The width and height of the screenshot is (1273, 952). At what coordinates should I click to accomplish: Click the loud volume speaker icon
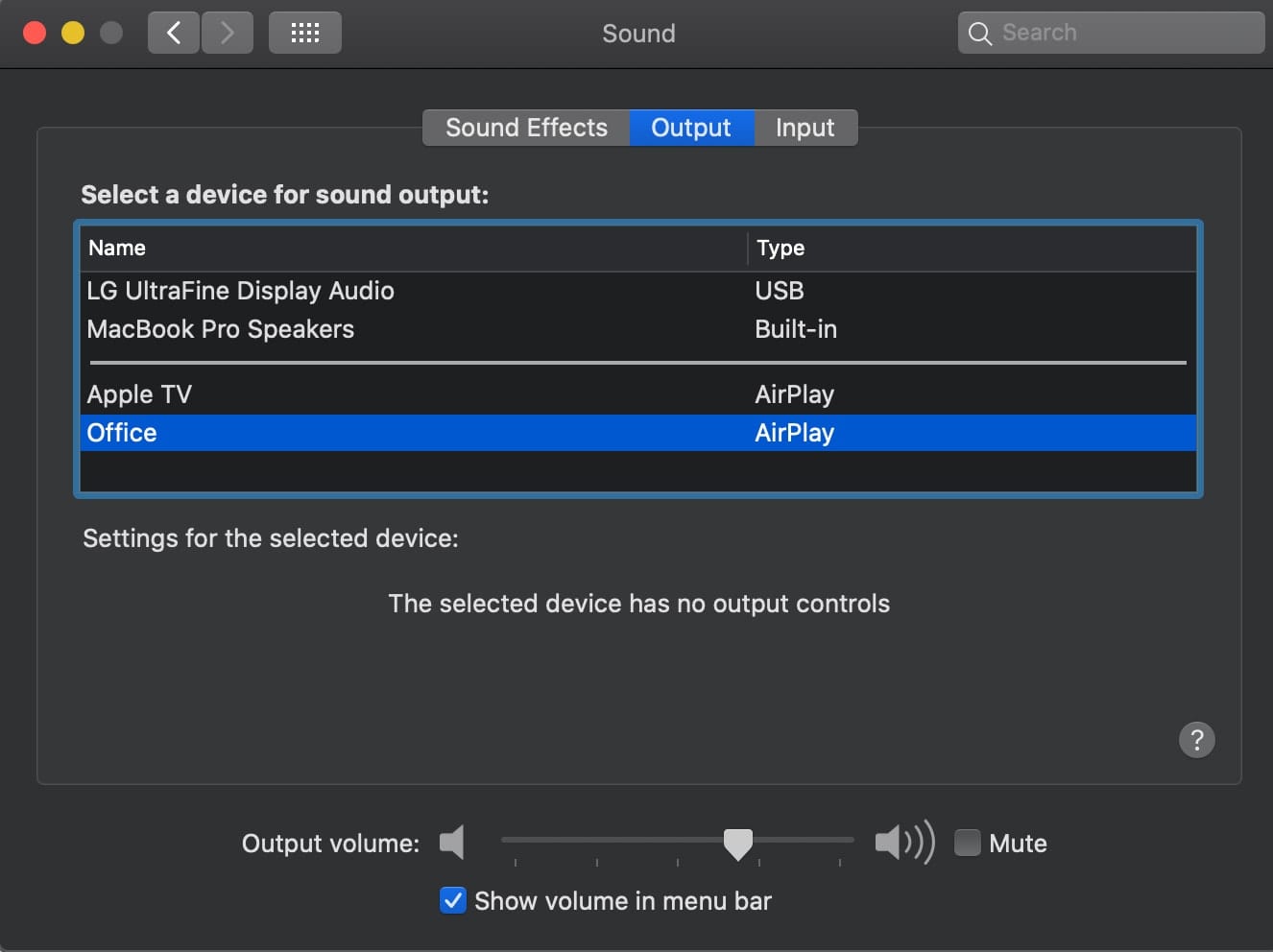[x=903, y=843]
